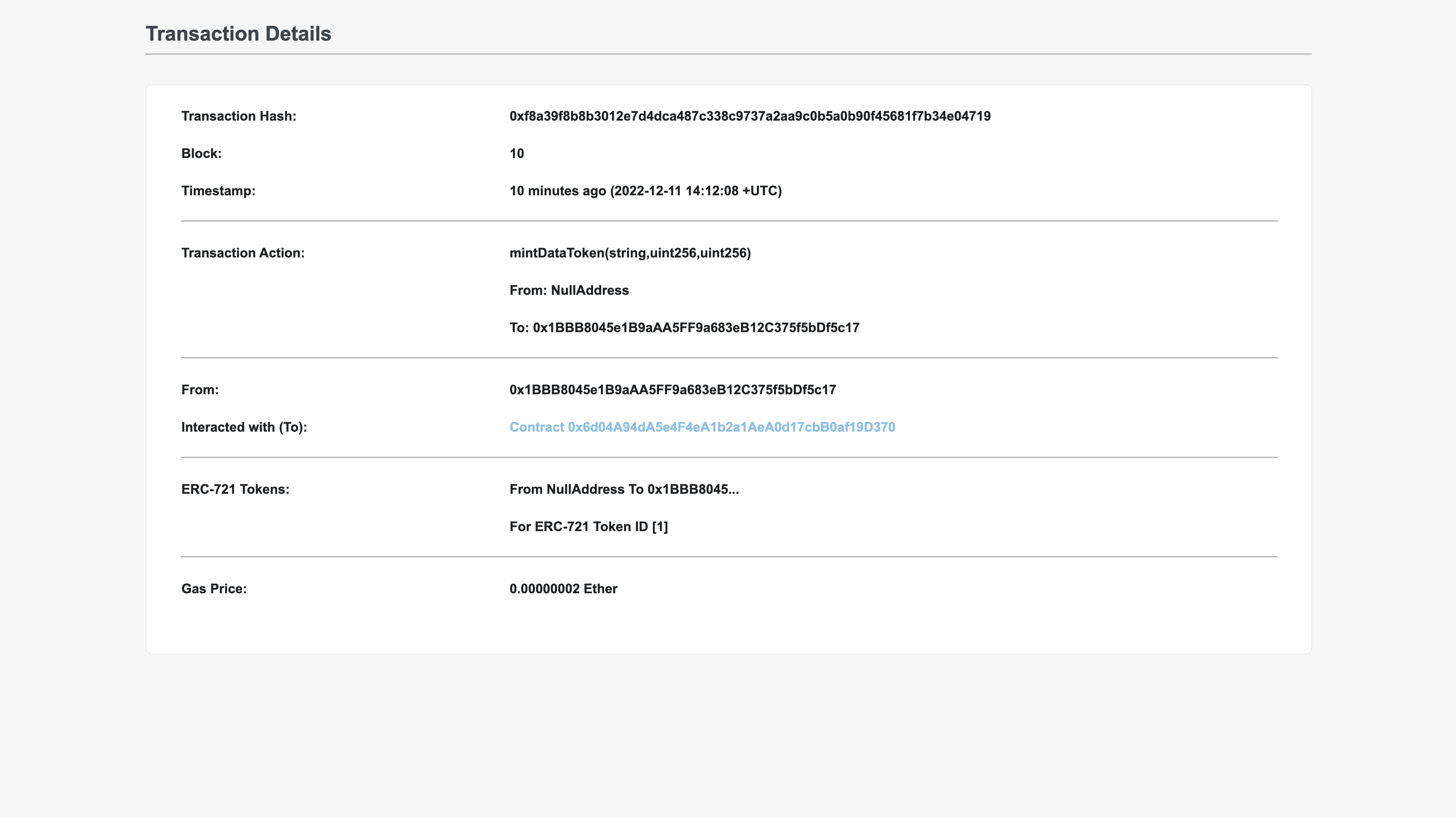Click the transaction hash value

pos(750,117)
